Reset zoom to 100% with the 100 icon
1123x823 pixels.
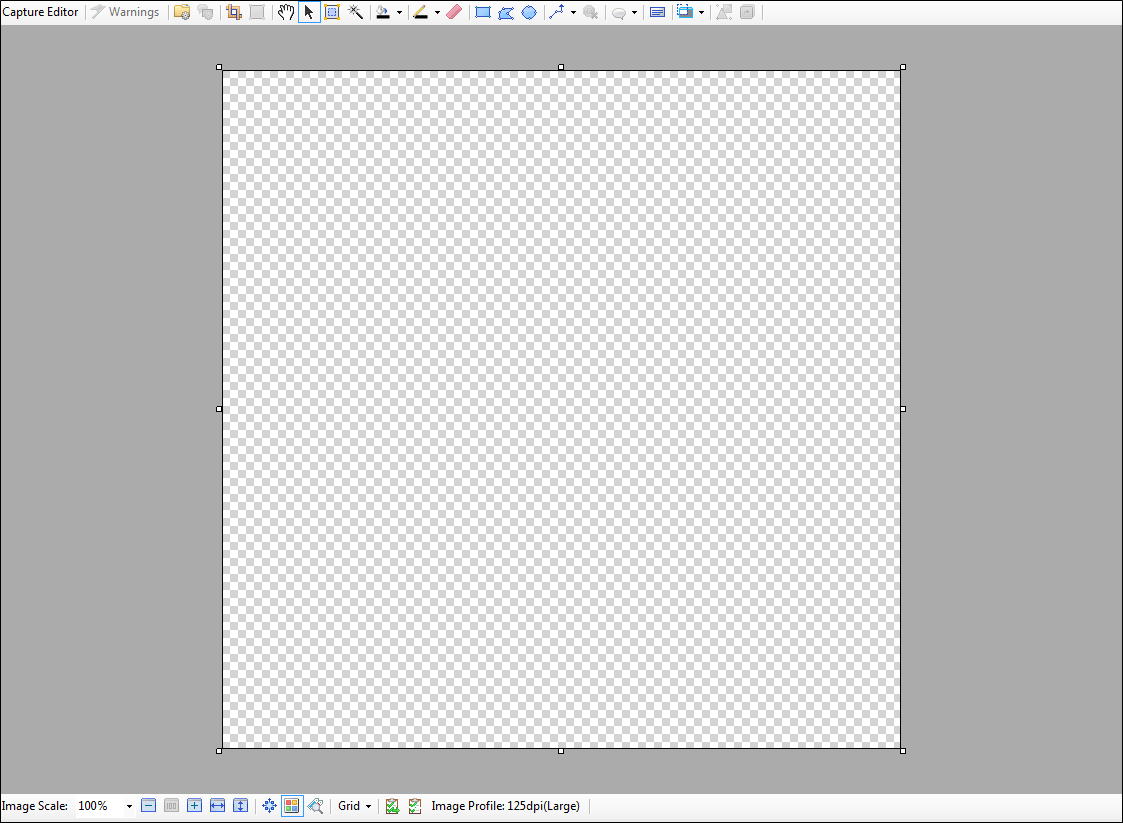171,806
